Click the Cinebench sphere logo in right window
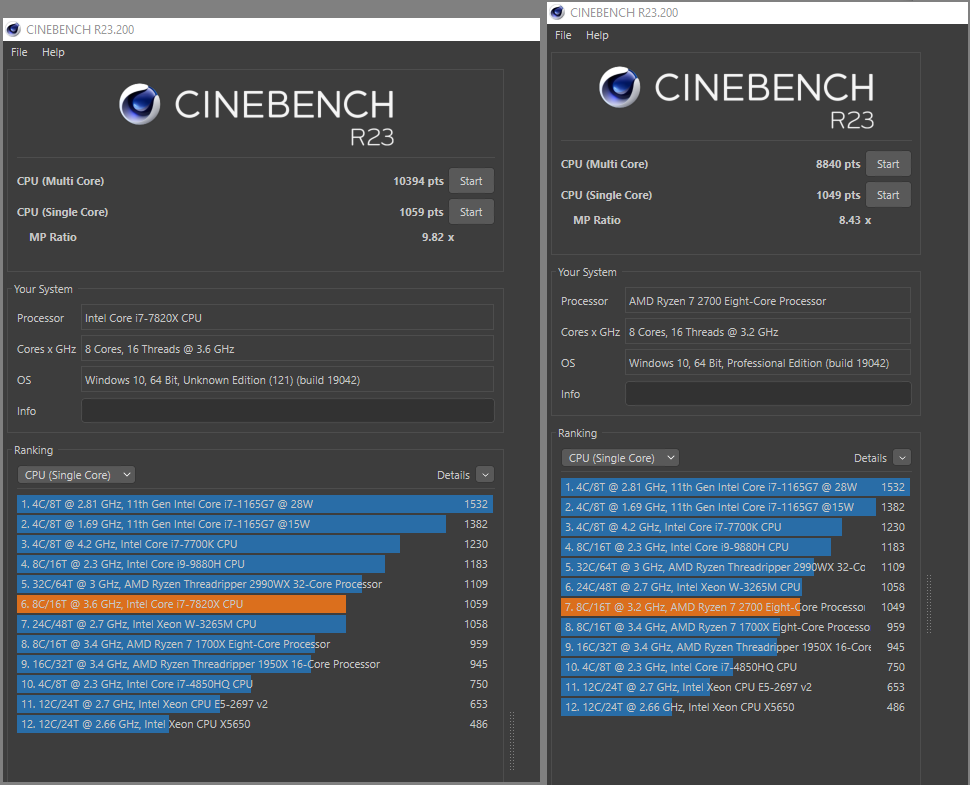This screenshot has width=970, height=785. point(620,87)
